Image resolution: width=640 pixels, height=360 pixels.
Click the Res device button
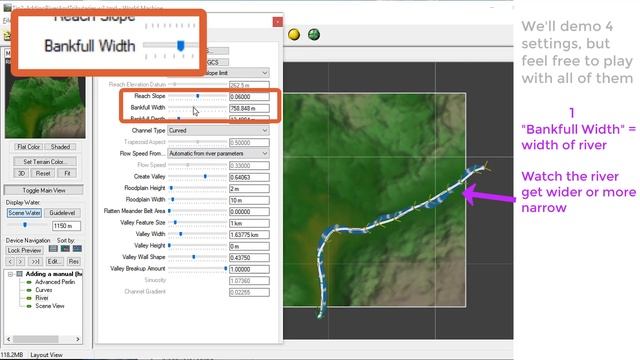[73, 262]
